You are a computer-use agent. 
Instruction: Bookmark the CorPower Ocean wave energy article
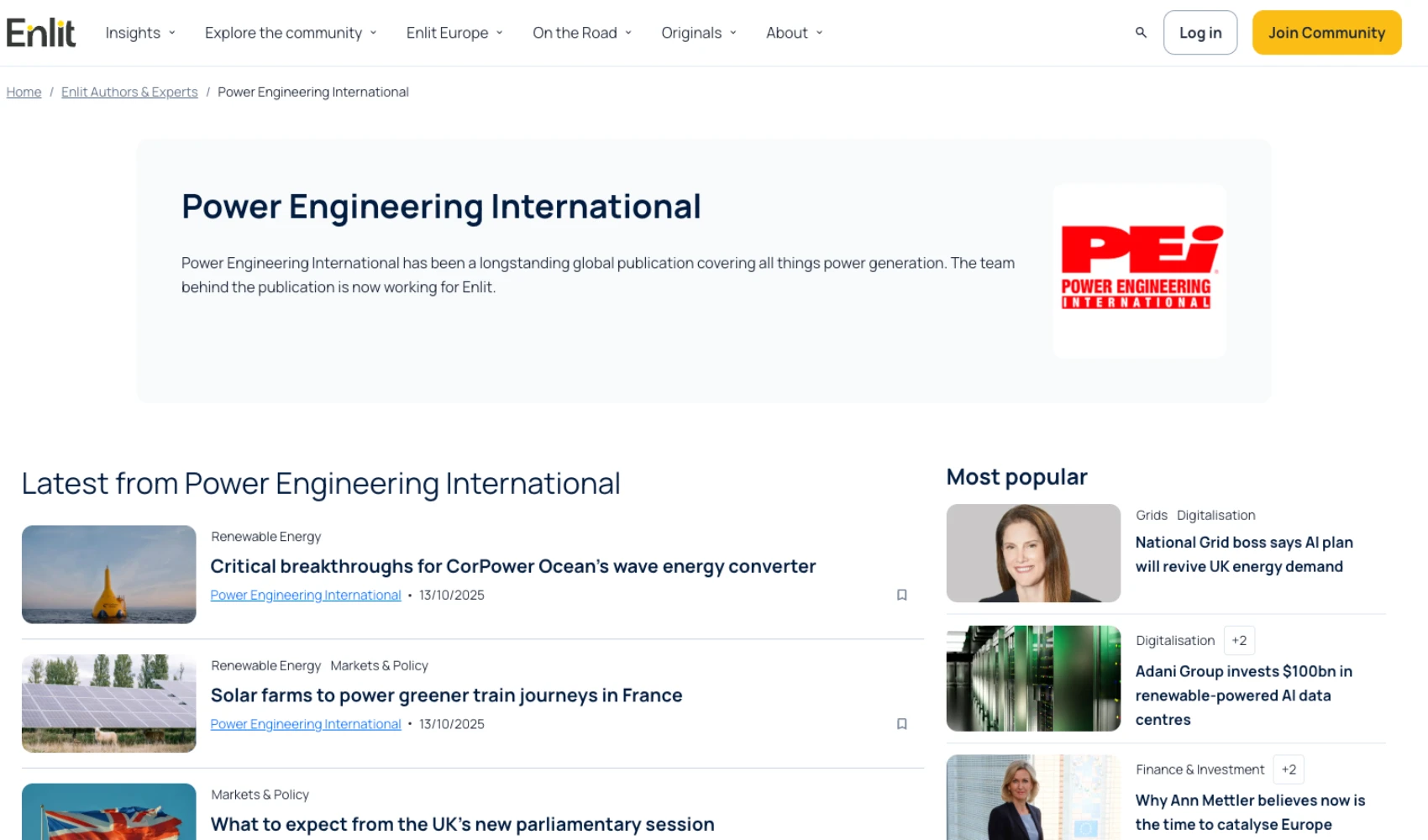point(902,595)
